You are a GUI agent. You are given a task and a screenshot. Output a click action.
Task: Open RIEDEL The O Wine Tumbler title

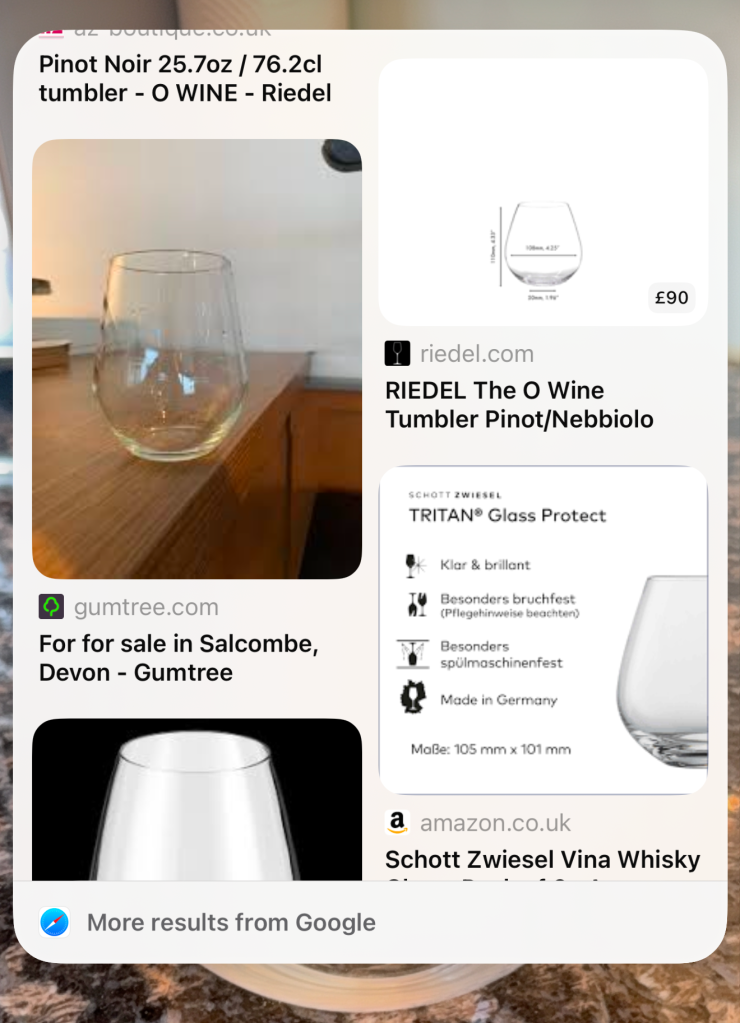tap(519, 404)
